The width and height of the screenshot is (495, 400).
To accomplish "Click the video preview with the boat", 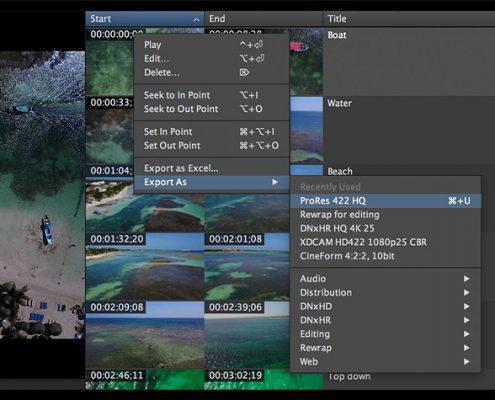I will click(42, 195).
